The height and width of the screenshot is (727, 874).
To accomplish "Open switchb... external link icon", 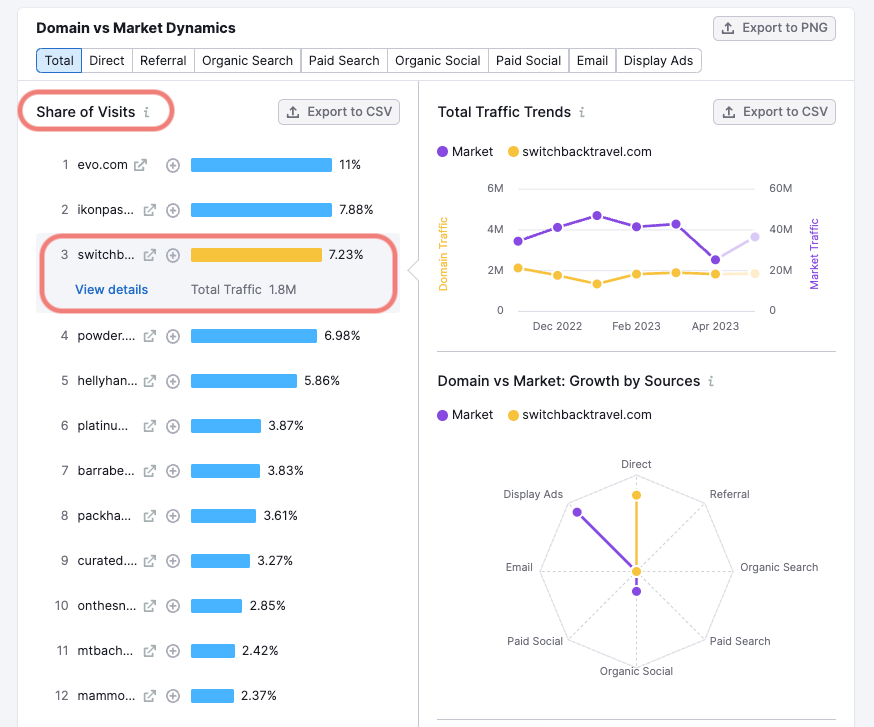I will [149, 255].
